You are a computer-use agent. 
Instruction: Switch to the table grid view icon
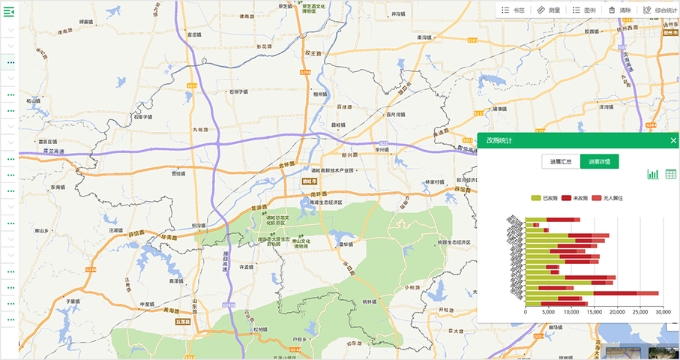point(671,174)
